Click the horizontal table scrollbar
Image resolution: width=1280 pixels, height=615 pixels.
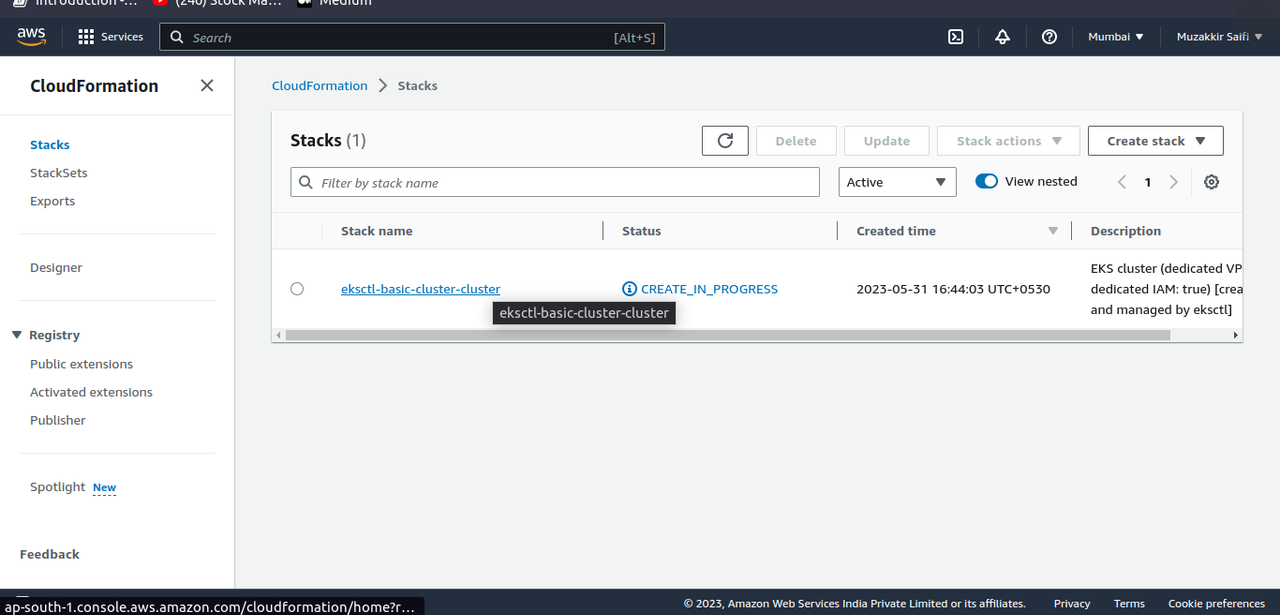tap(728, 335)
